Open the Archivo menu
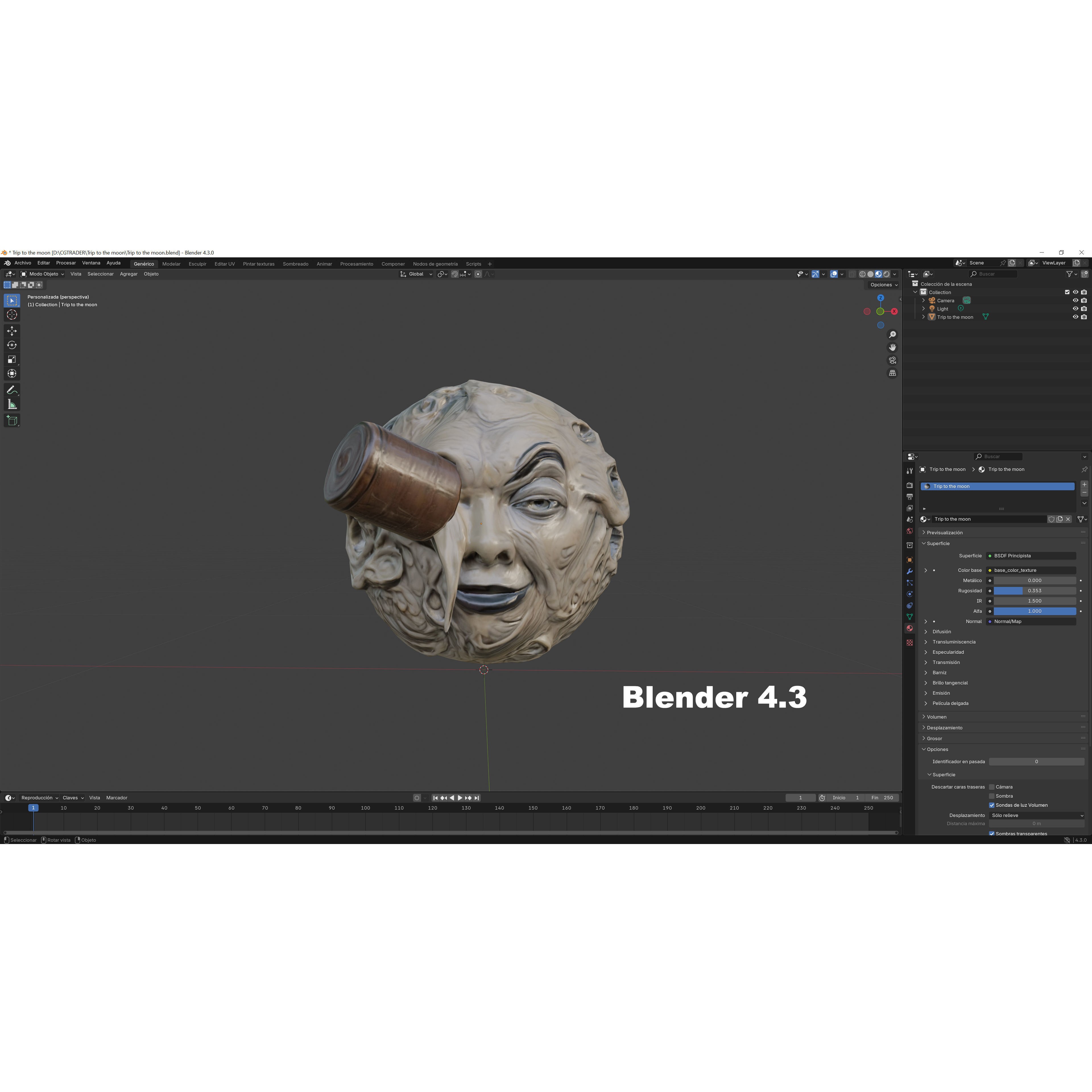Screen dimensions: 1092x1092 pyautogui.click(x=23, y=263)
